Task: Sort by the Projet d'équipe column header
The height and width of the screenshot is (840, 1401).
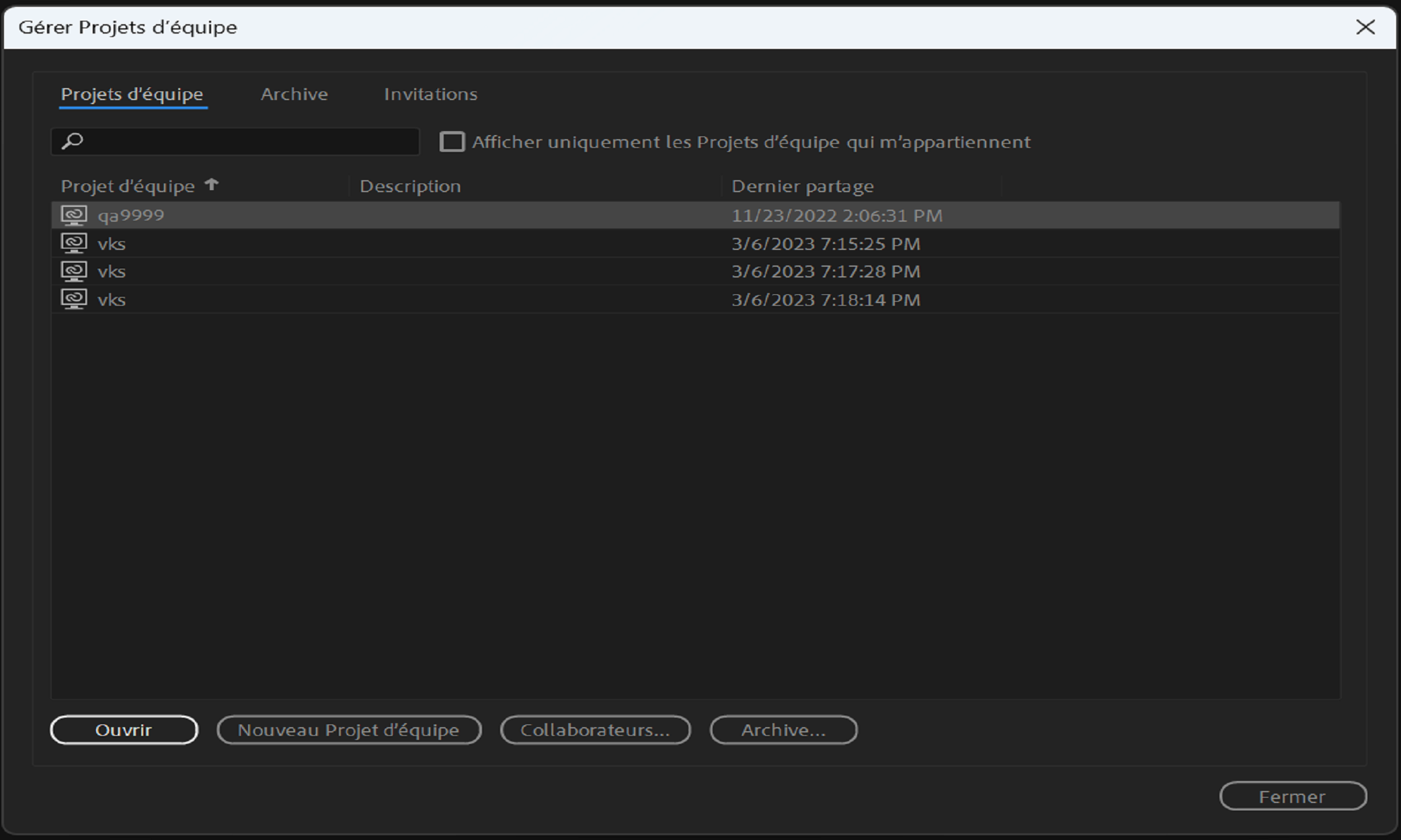Action: 128,186
